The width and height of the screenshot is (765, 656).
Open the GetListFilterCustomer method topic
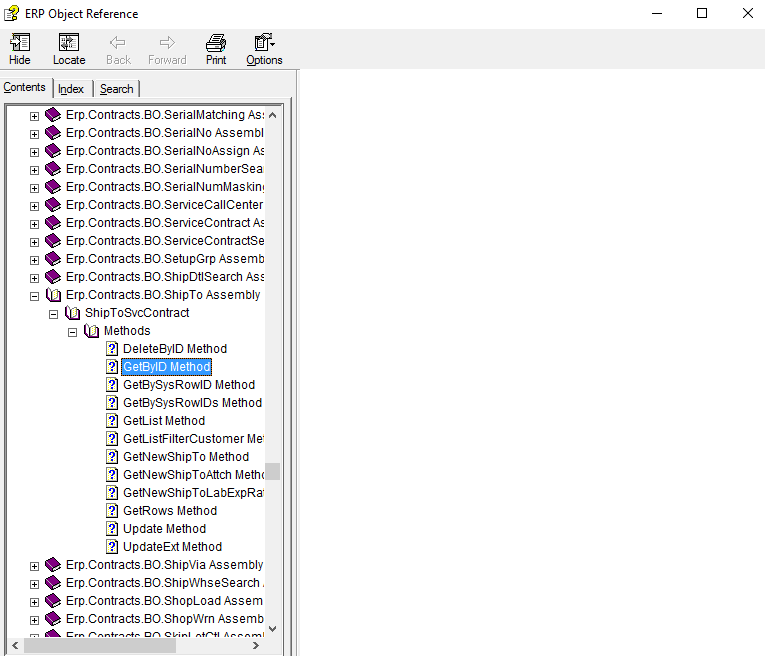coord(193,439)
